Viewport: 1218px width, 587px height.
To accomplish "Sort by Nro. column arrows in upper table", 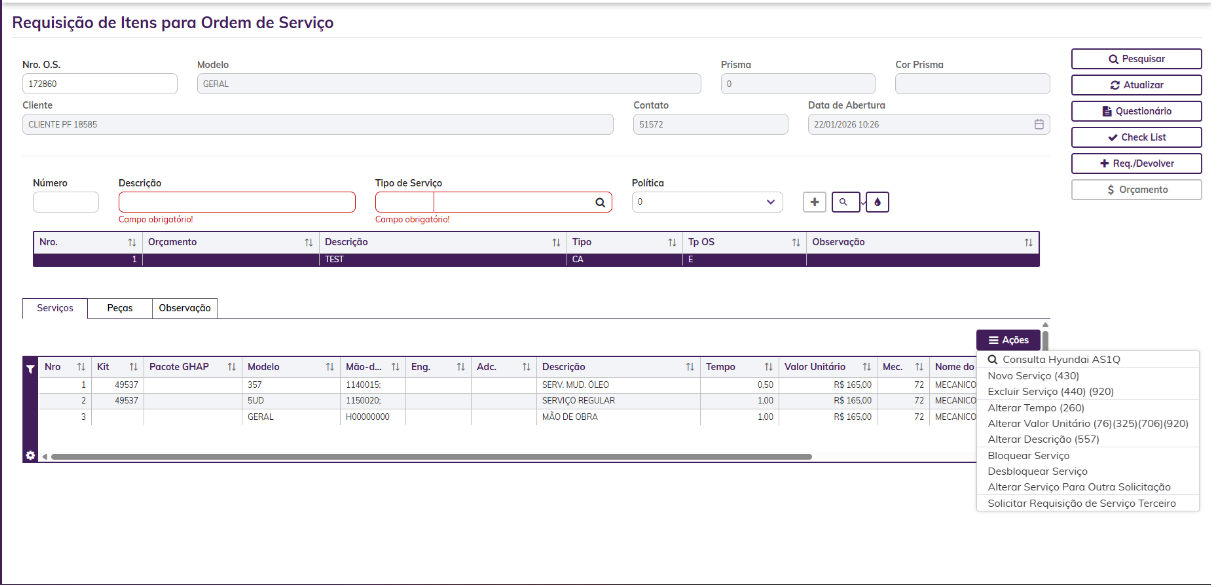I will tap(132, 242).
